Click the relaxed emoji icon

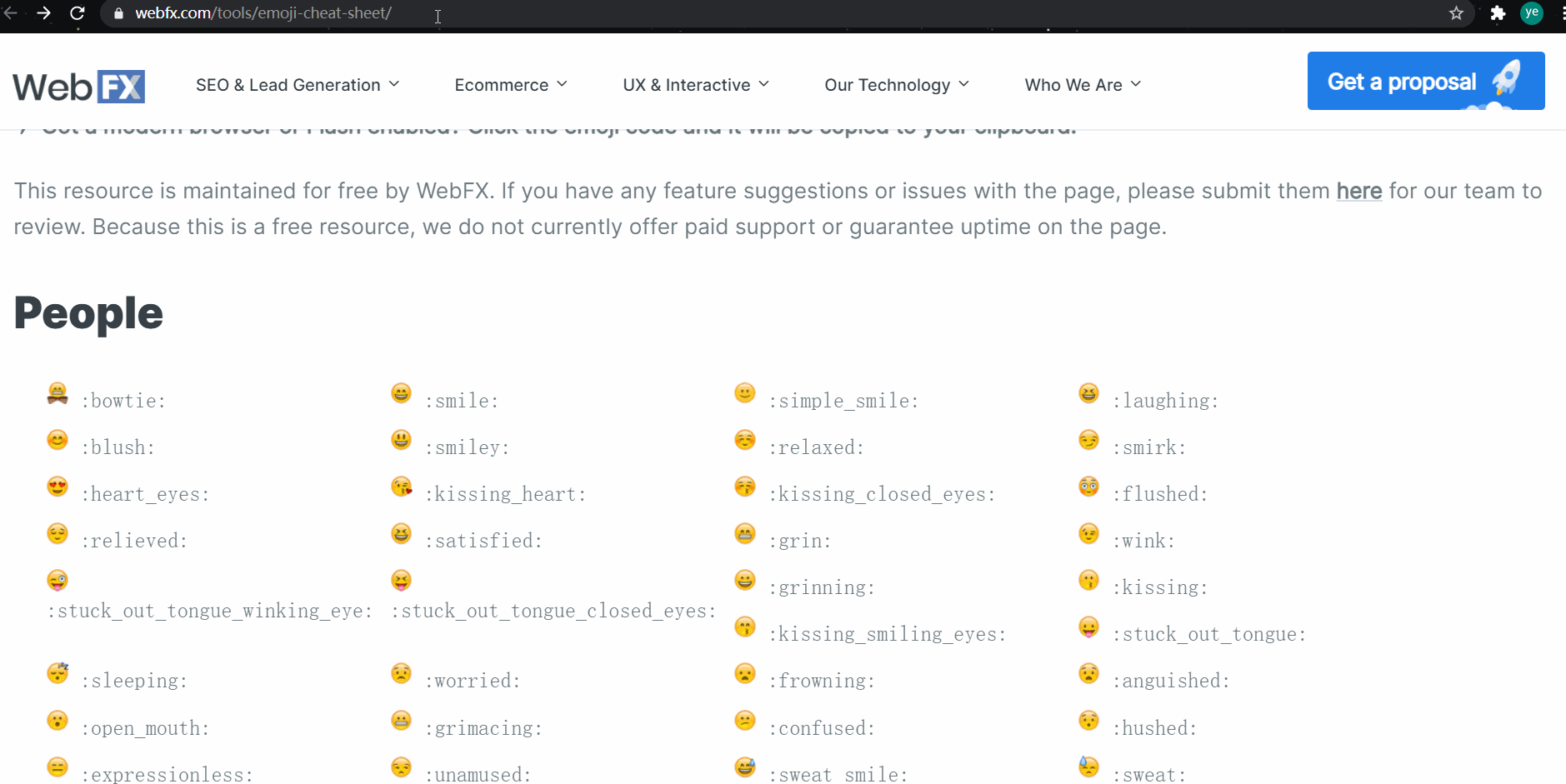click(745, 440)
